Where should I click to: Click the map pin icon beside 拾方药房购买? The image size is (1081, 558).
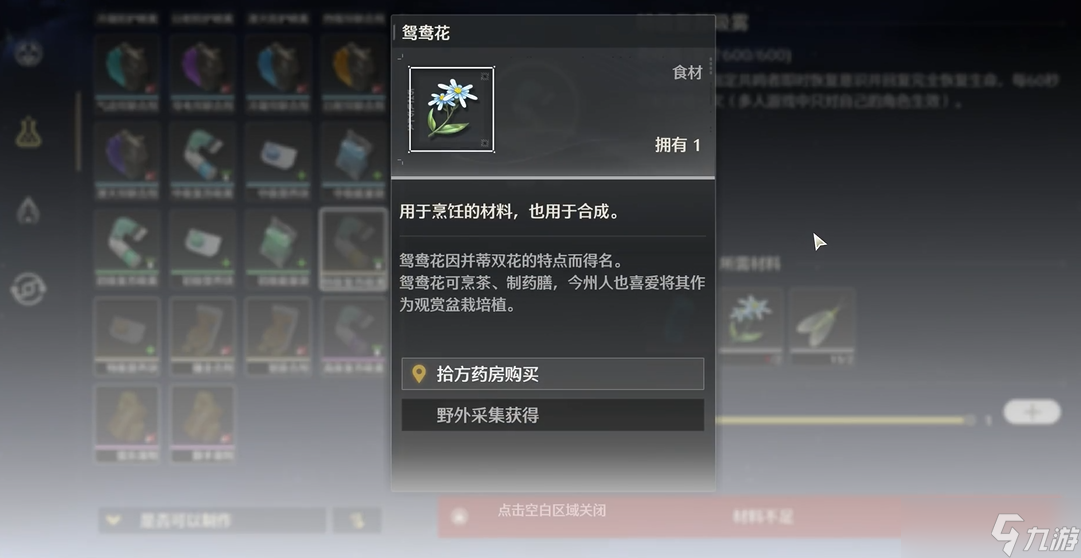418,374
